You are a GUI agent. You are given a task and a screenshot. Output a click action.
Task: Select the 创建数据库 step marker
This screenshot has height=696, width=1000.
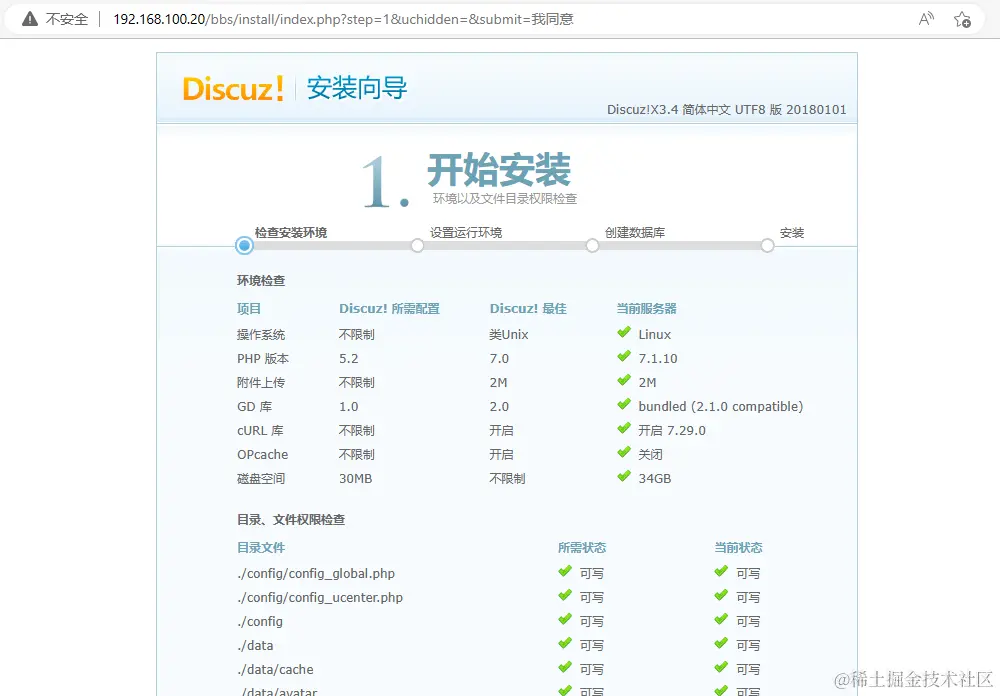pyautogui.click(x=592, y=246)
